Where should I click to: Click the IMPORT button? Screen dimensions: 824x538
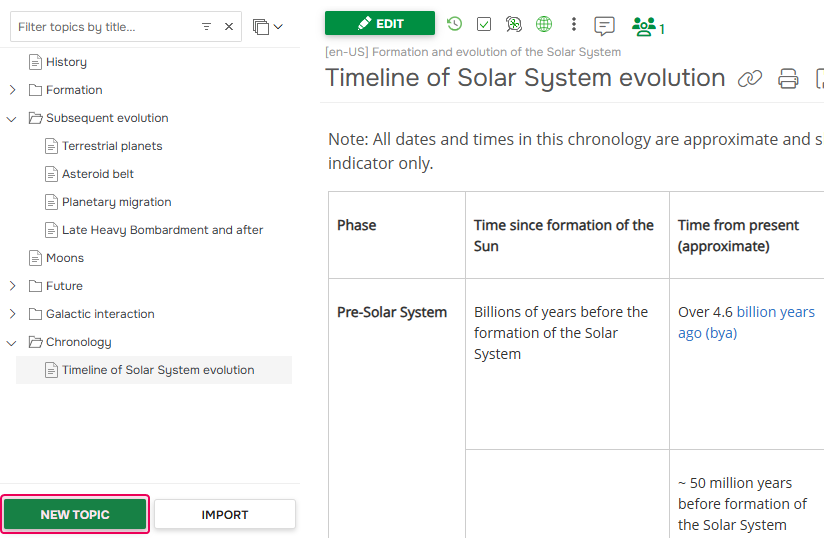225,514
